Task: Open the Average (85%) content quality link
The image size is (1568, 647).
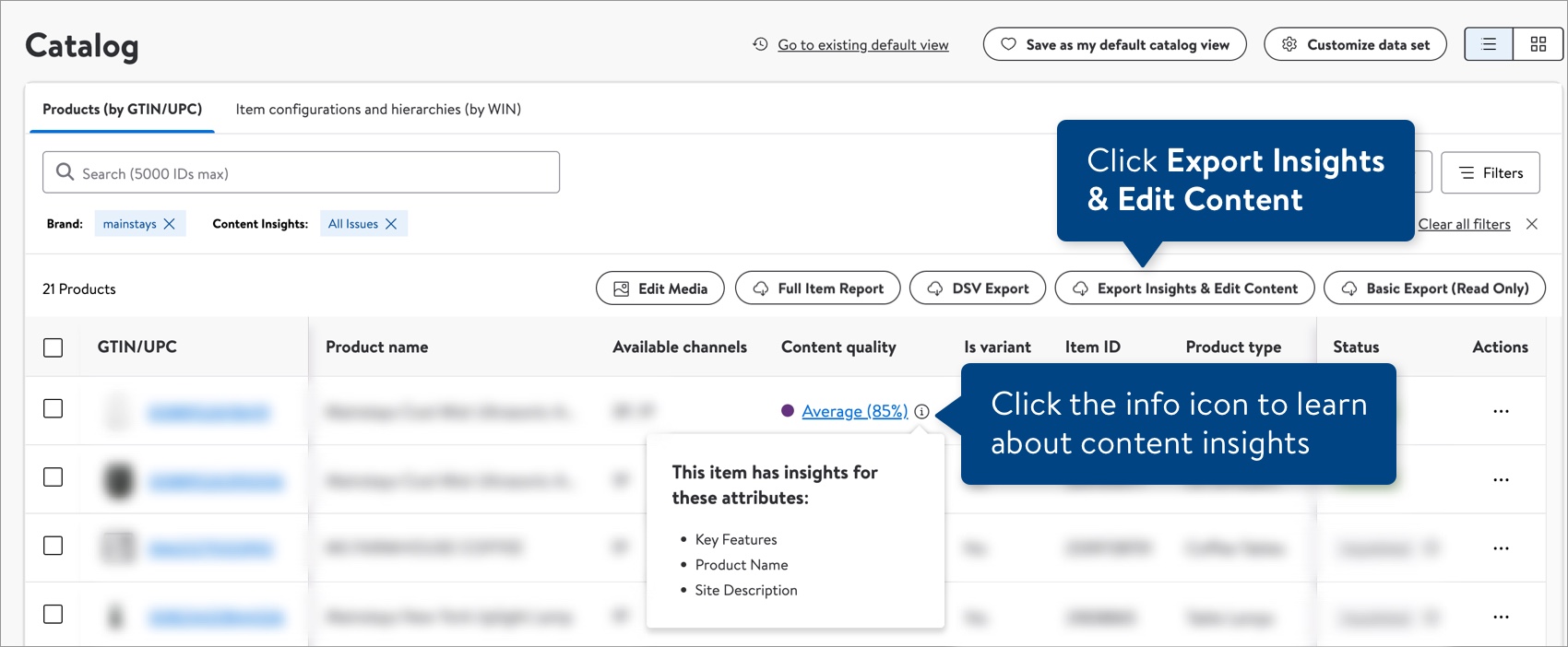Action: pos(854,411)
